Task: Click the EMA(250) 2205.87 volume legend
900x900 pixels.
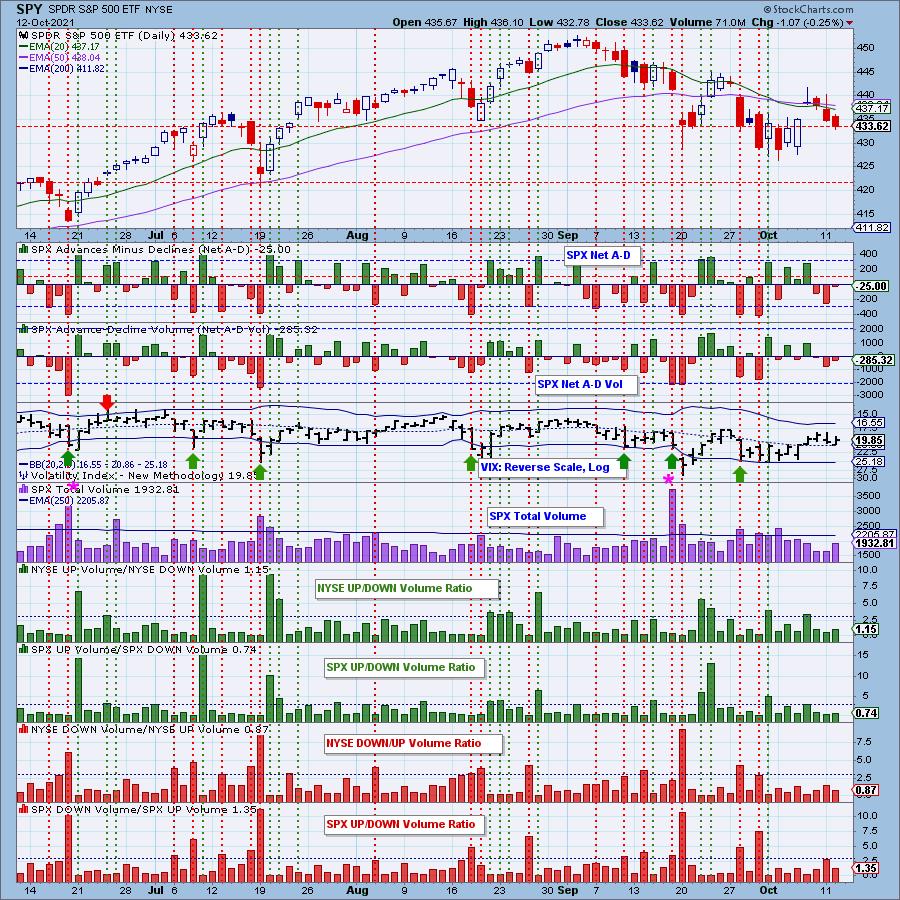Action: point(64,501)
